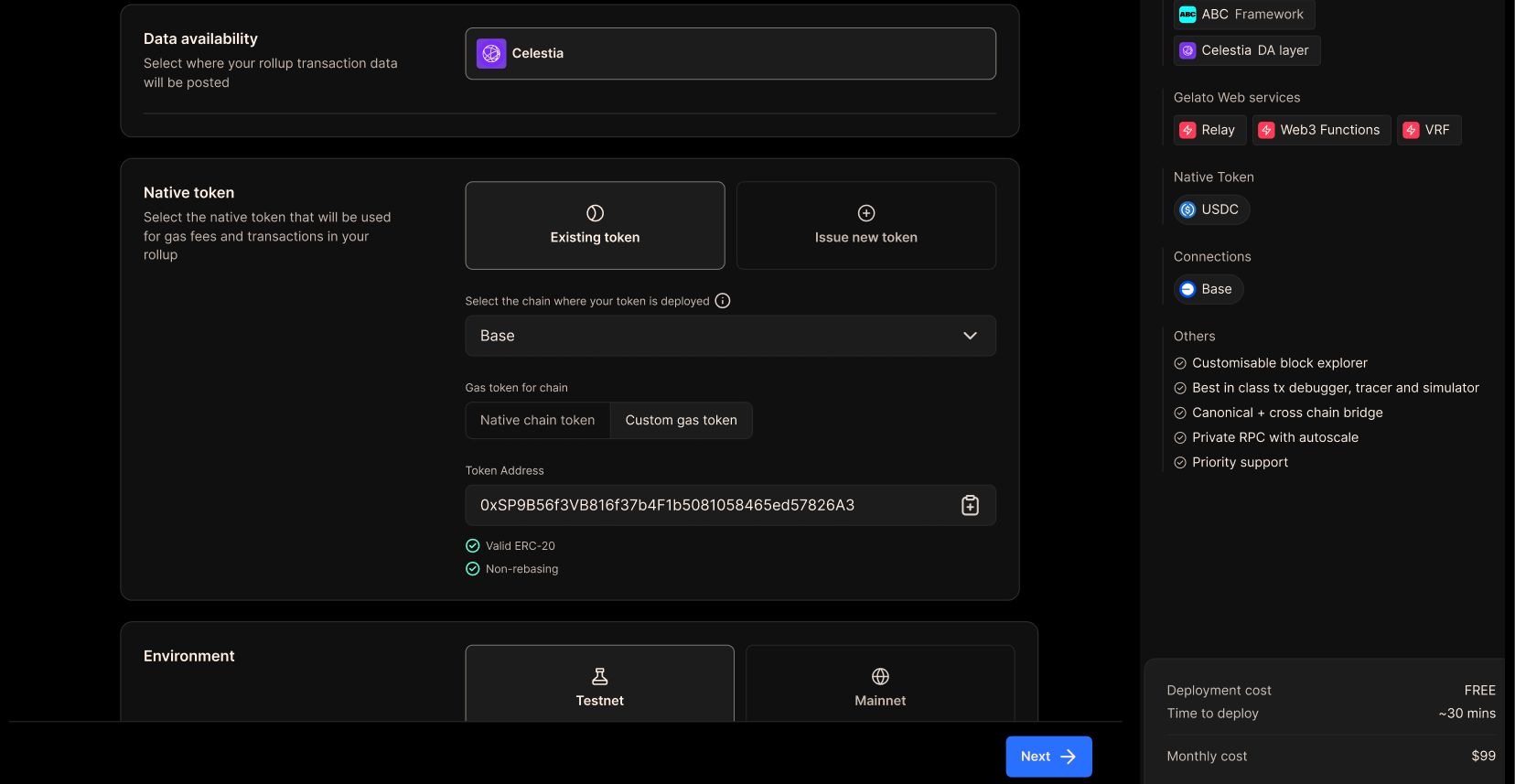Click the Environment section heading

pos(189,656)
